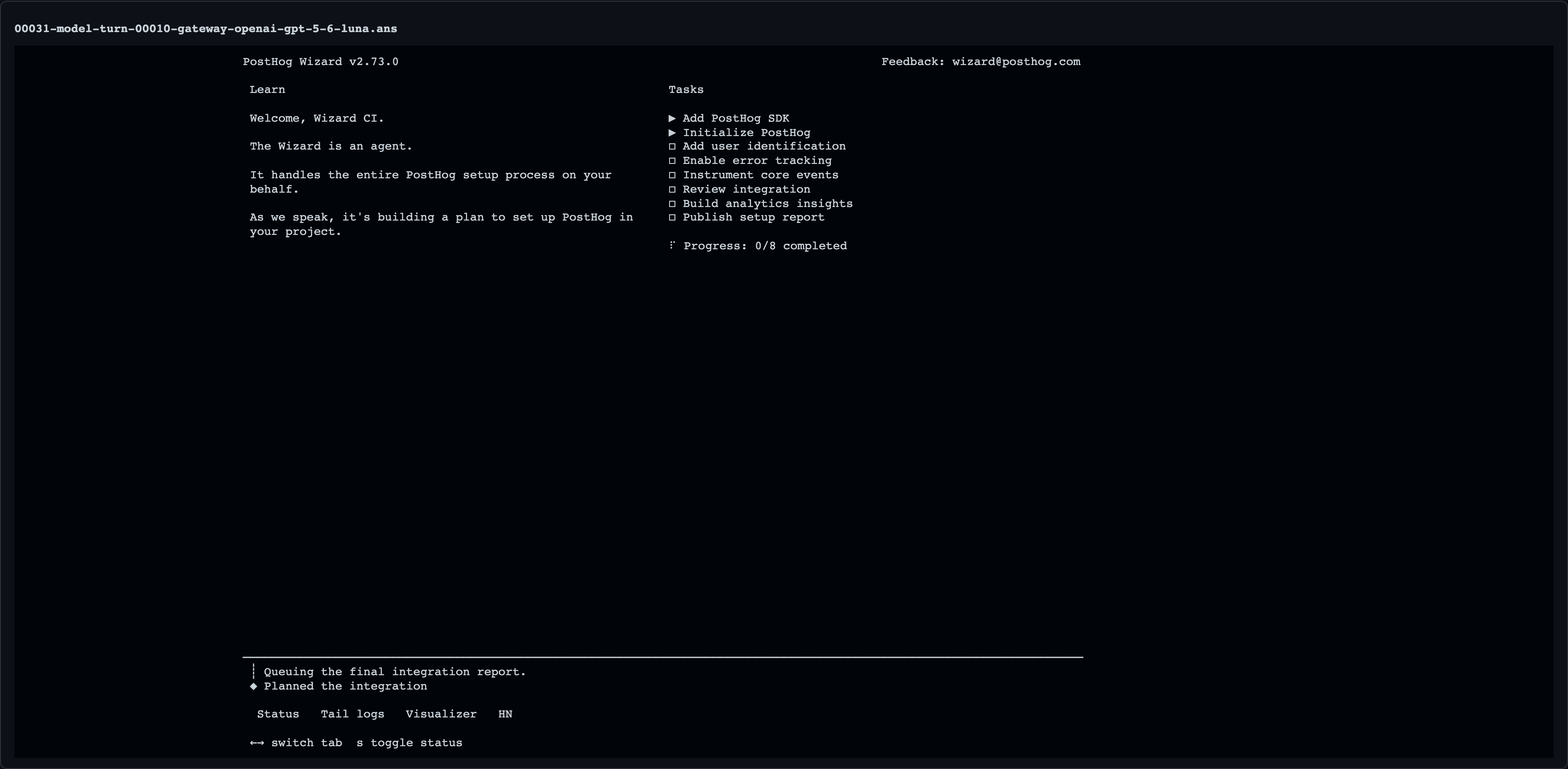Toggle the Instrument core events checkbox
Viewport: 1568px width, 769px height.
(x=672, y=175)
